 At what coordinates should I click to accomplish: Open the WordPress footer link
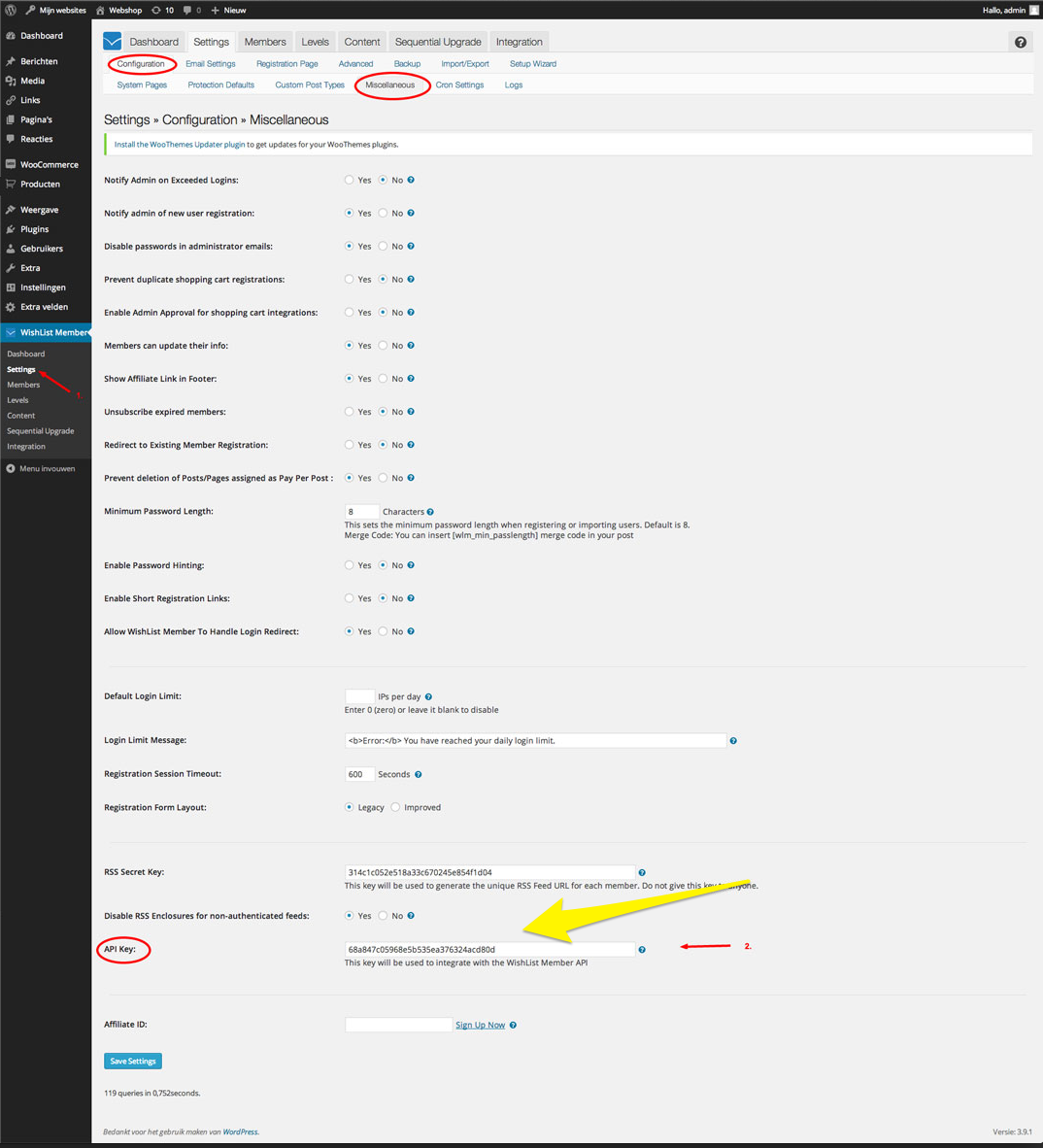pos(240,1131)
